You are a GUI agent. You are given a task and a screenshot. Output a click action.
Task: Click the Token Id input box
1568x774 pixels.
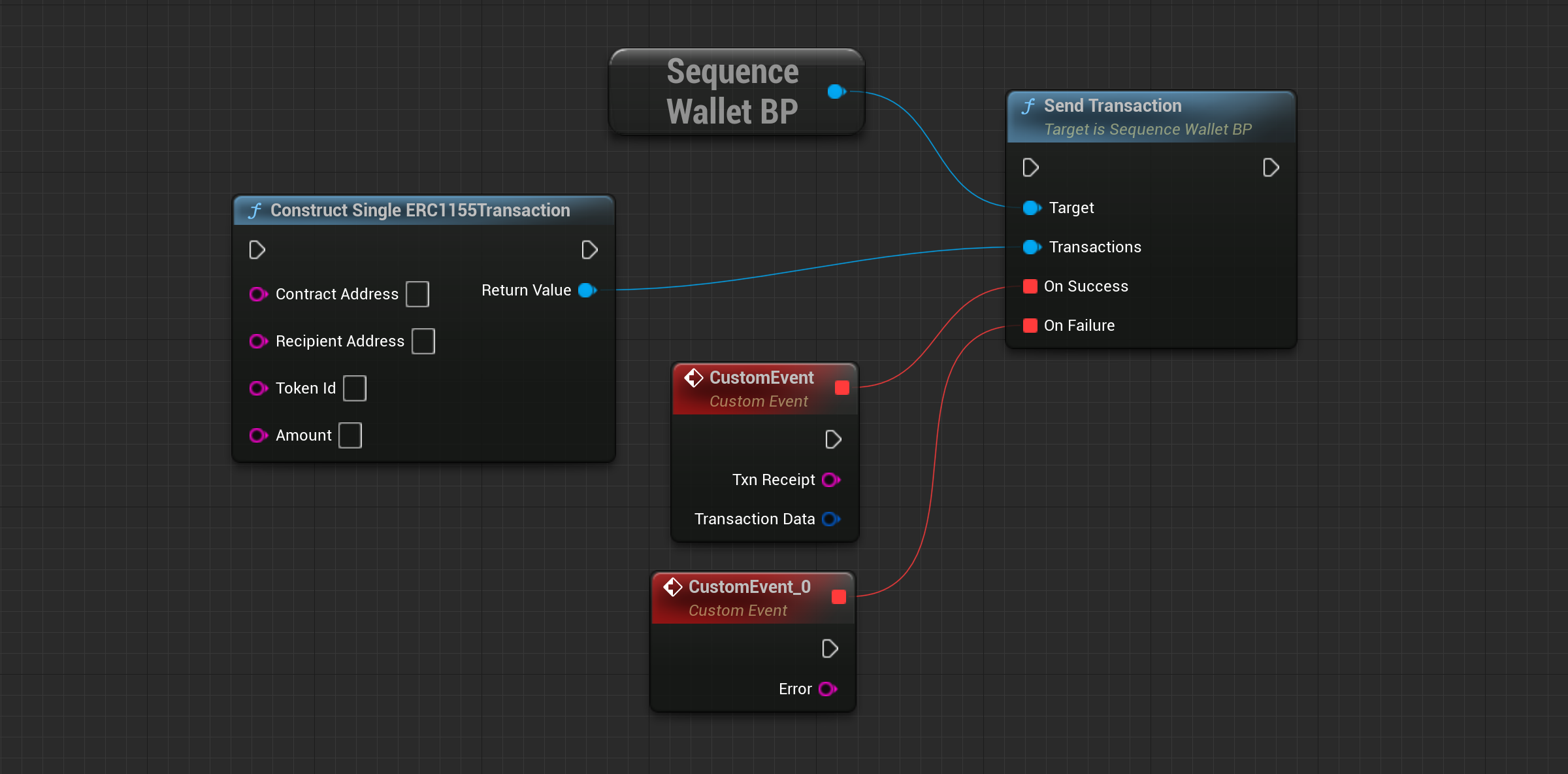(355, 388)
